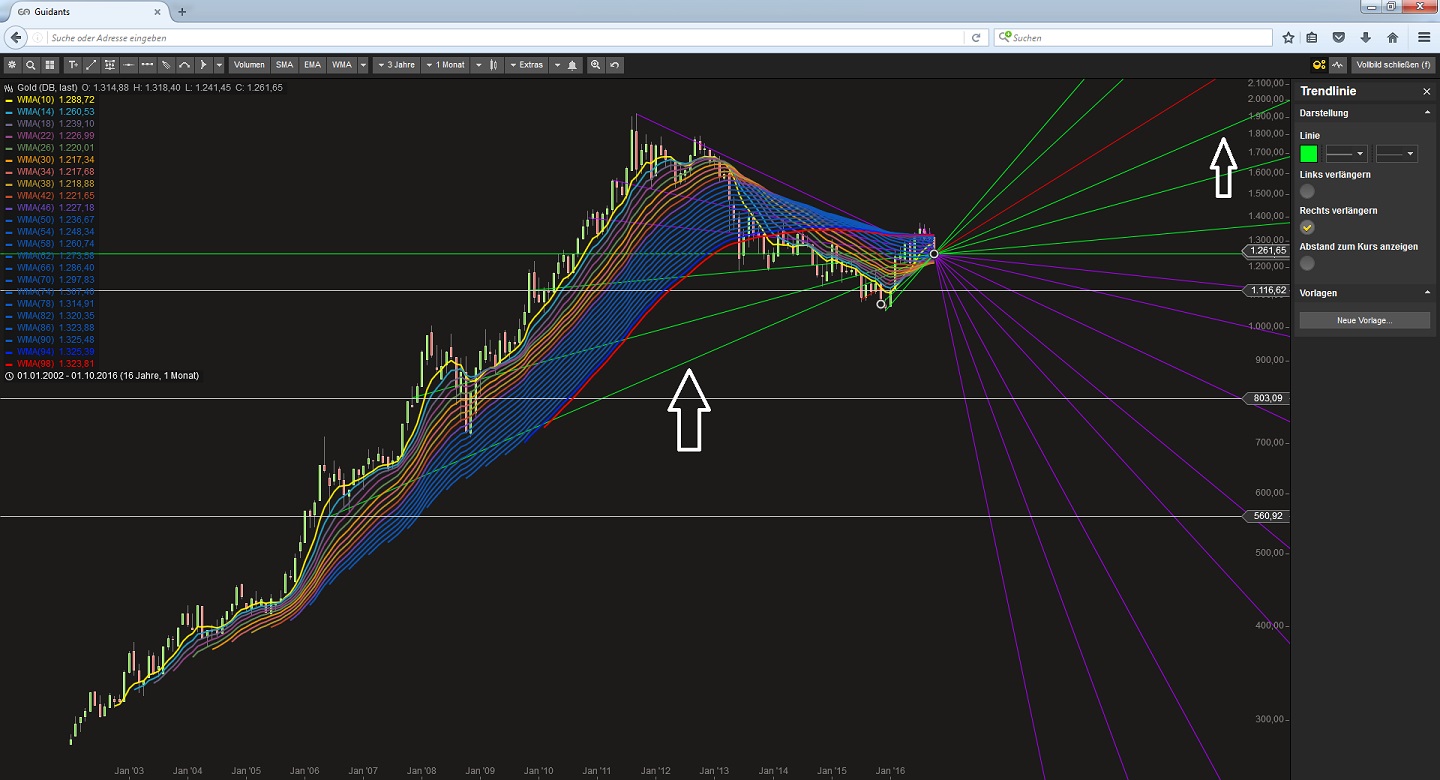Screen dimensions: 1440x780
Task: Open the chart type dropdown arrow
Action: coord(478,65)
